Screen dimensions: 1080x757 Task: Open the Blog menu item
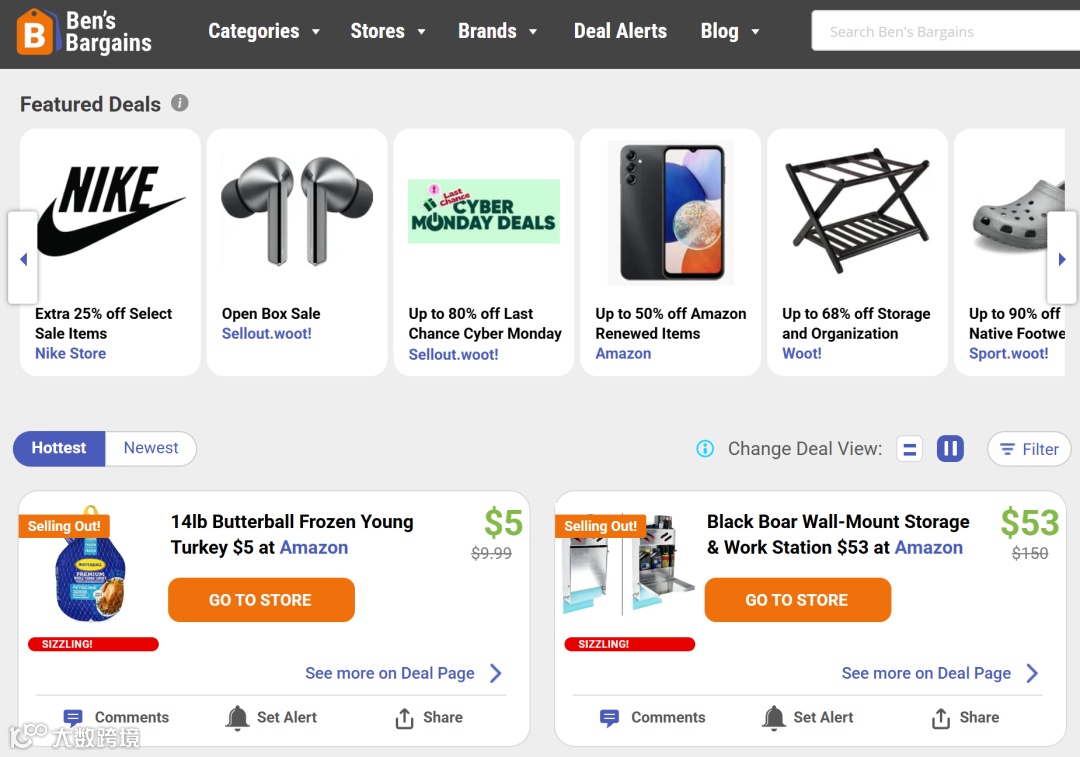730,32
